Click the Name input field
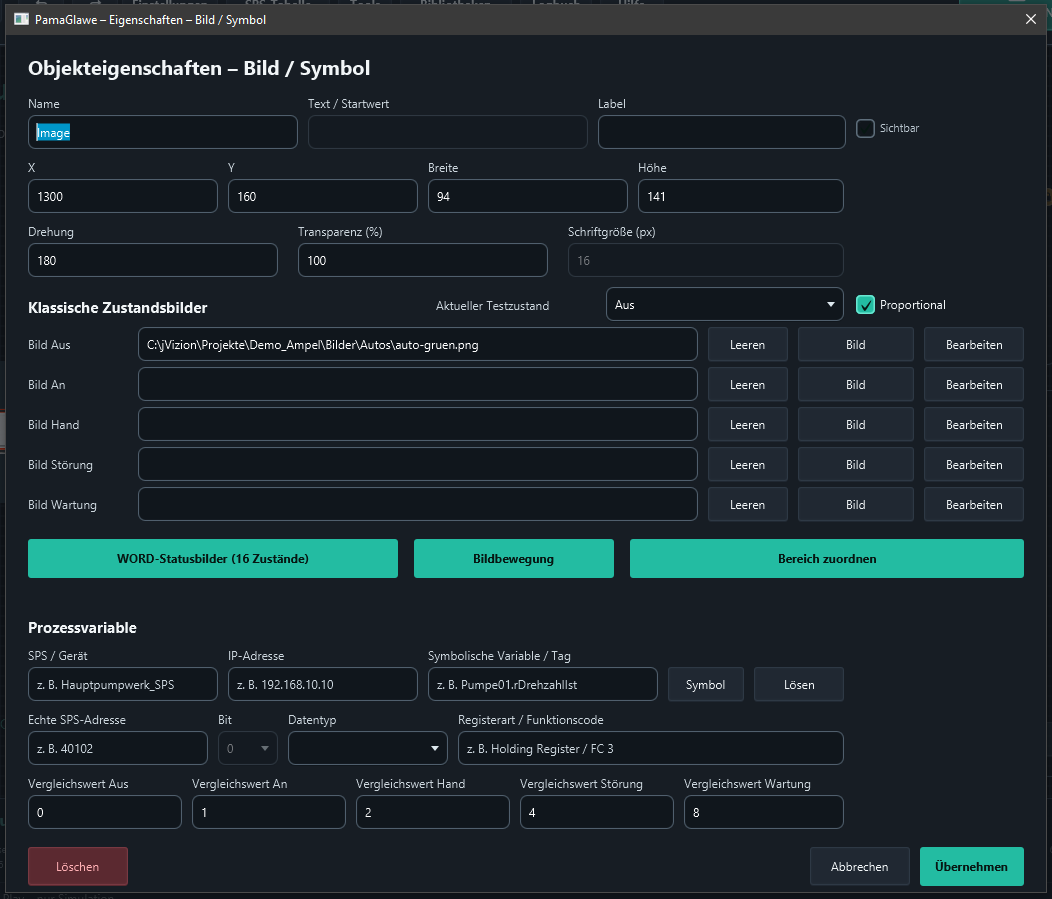Screen dimensions: 1052x899 point(163,132)
